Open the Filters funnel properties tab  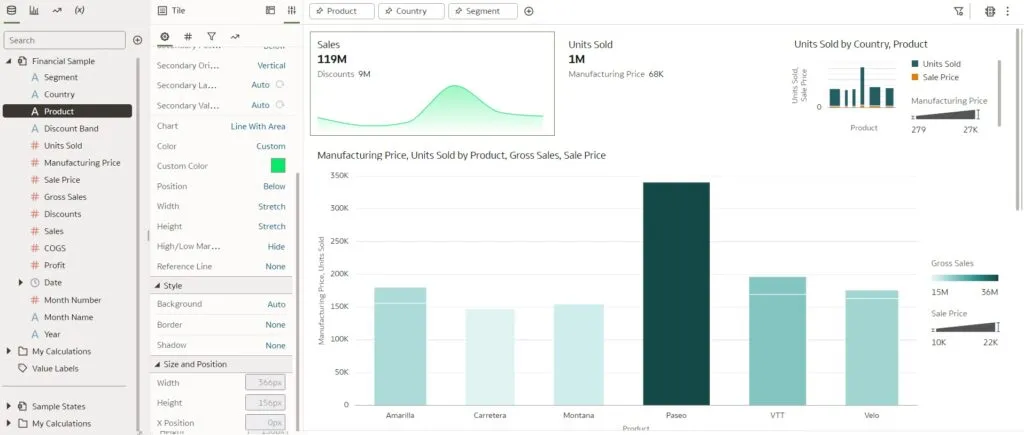click(211, 36)
